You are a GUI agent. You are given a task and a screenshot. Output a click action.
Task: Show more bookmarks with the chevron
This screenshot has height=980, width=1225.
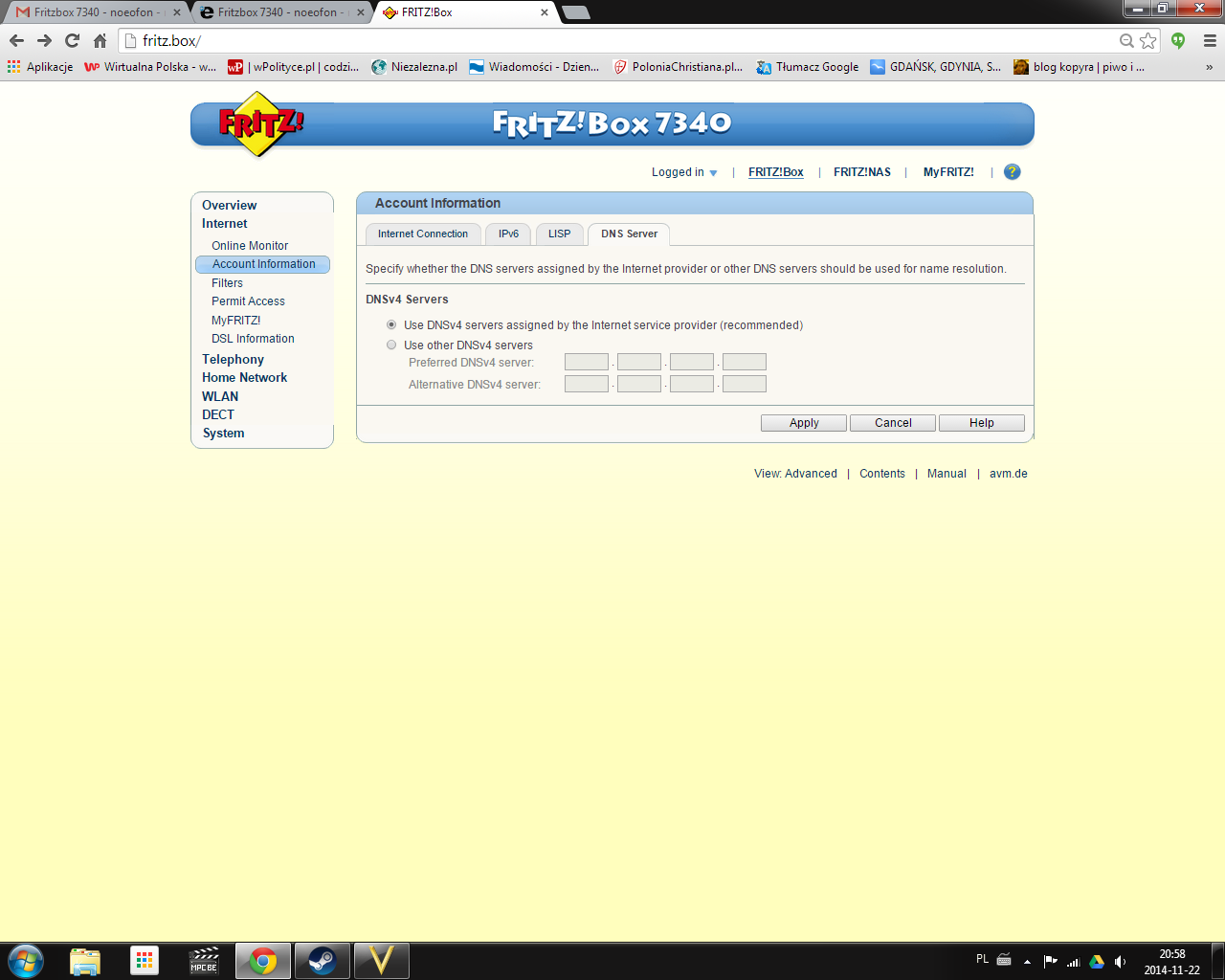(1210, 67)
